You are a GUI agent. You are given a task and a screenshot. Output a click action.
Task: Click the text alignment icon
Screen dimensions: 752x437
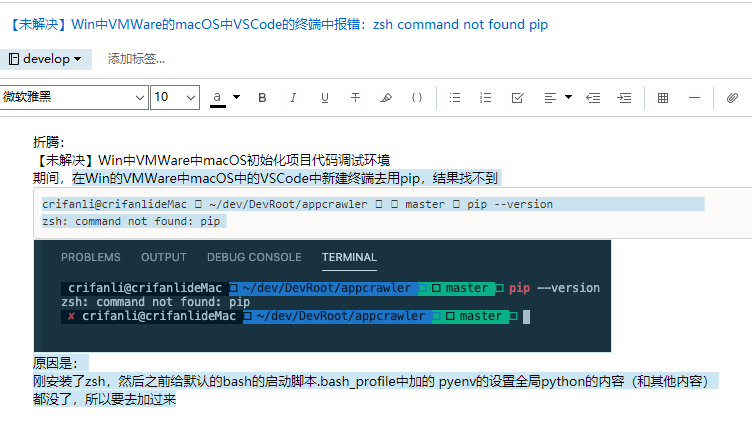click(x=550, y=98)
